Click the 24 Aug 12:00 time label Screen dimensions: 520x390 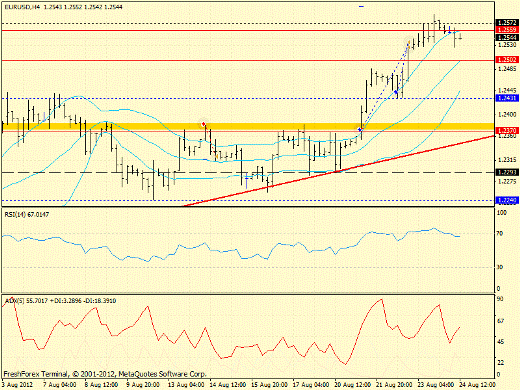478,385
